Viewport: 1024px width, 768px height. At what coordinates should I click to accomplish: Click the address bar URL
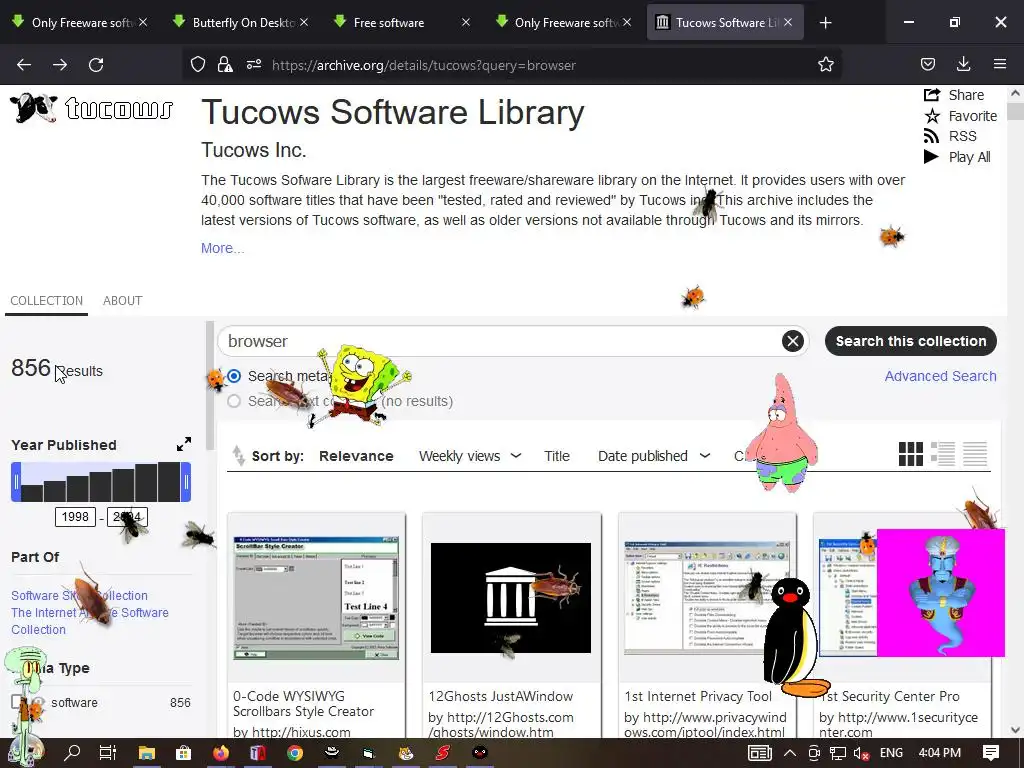pyautogui.click(x=424, y=65)
